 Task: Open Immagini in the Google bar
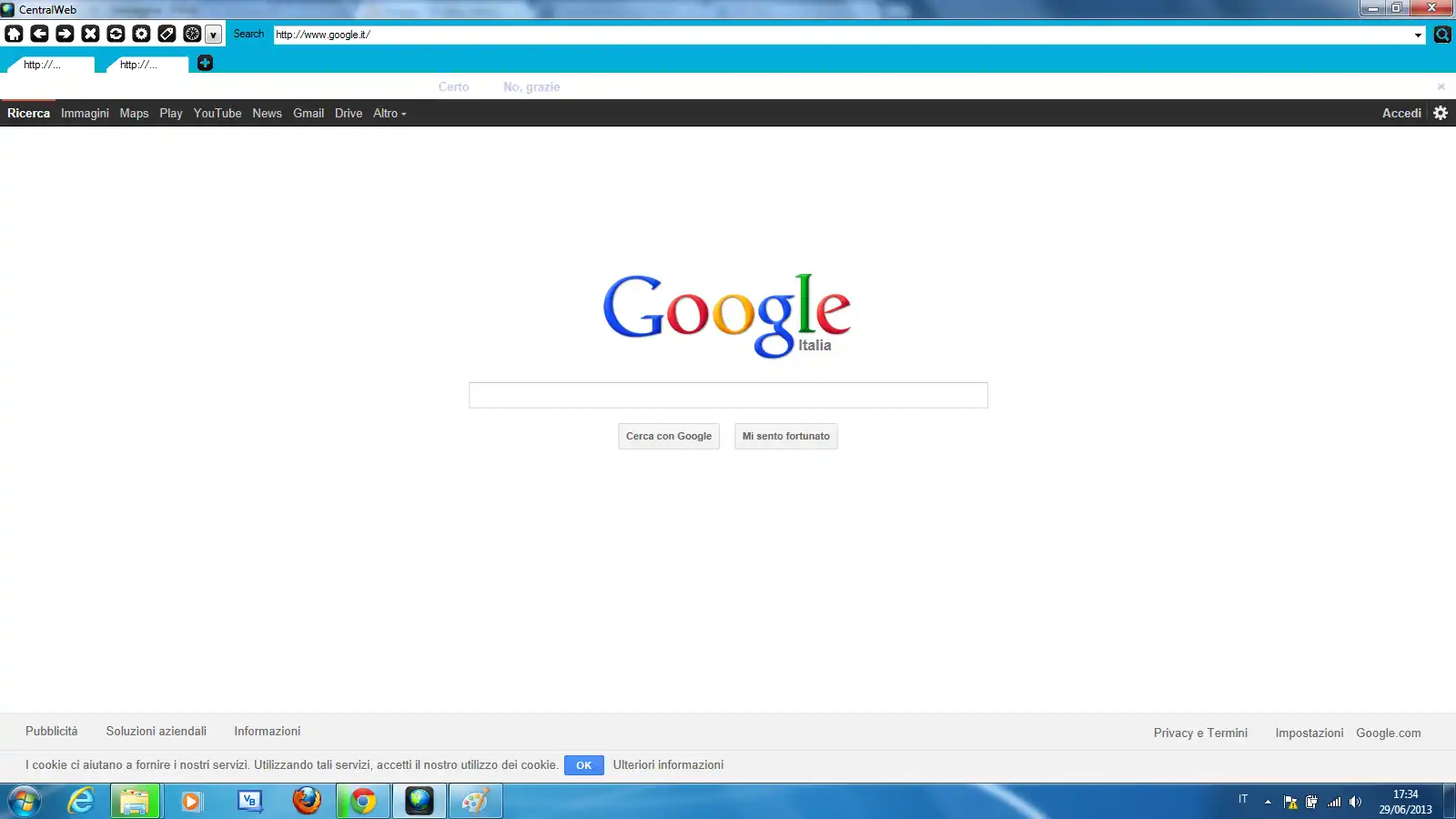coord(85,113)
